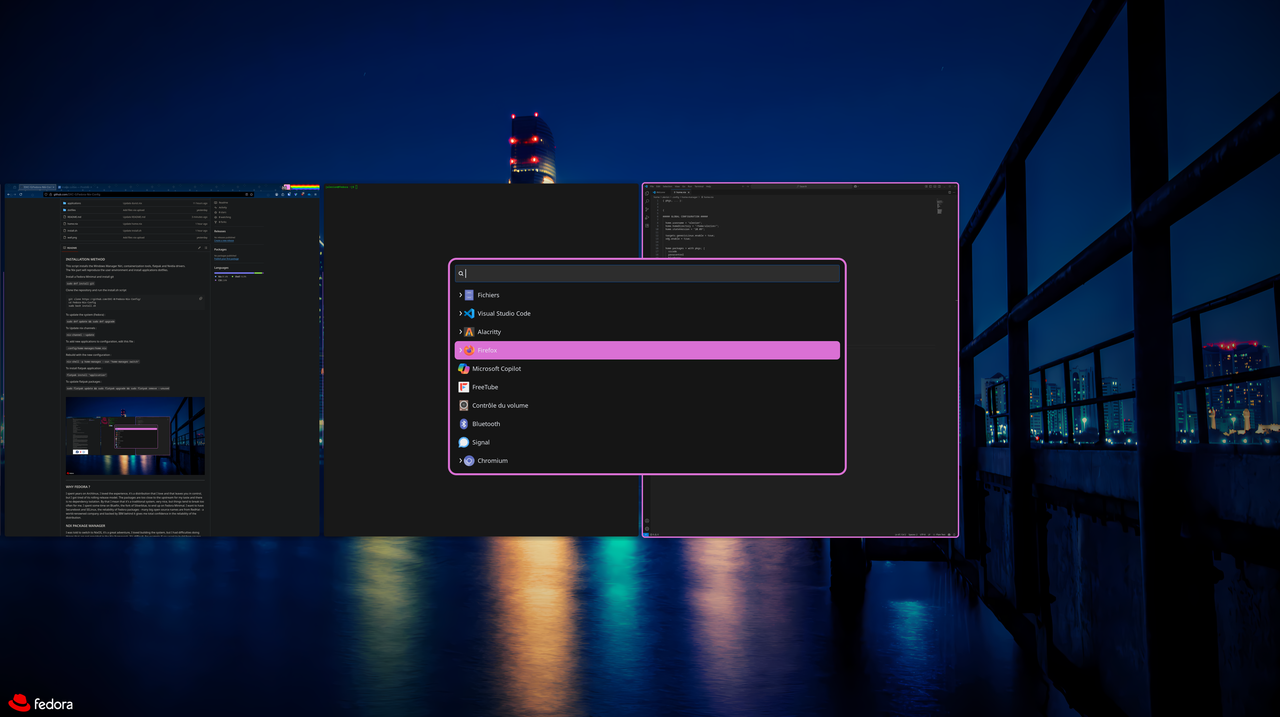The height and width of the screenshot is (717, 1280).
Task: Select 'Signal' text in launcher
Action: (x=481, y=442)
